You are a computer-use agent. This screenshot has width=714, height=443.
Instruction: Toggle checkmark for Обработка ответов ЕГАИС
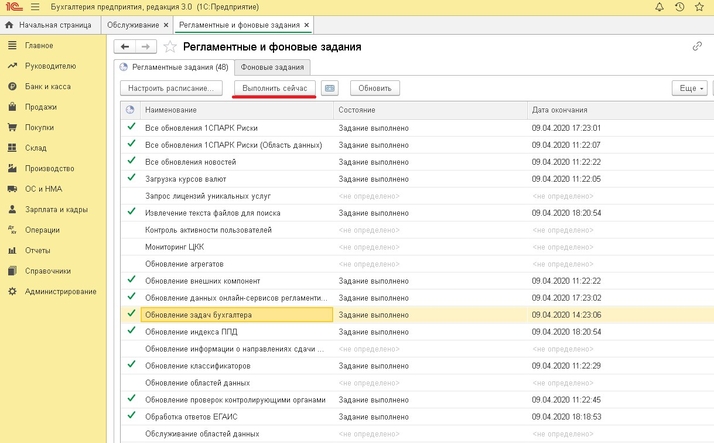point(130,416)
